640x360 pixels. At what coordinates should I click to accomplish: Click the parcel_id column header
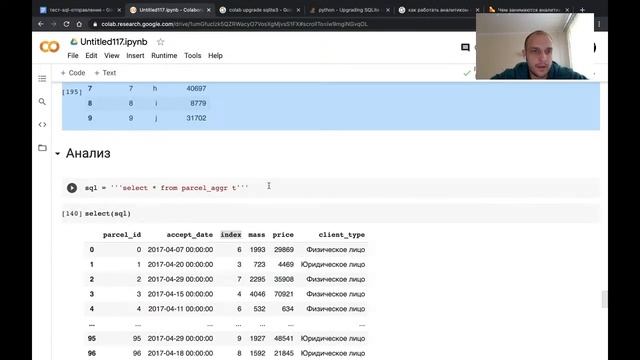(x=122, y=235)
